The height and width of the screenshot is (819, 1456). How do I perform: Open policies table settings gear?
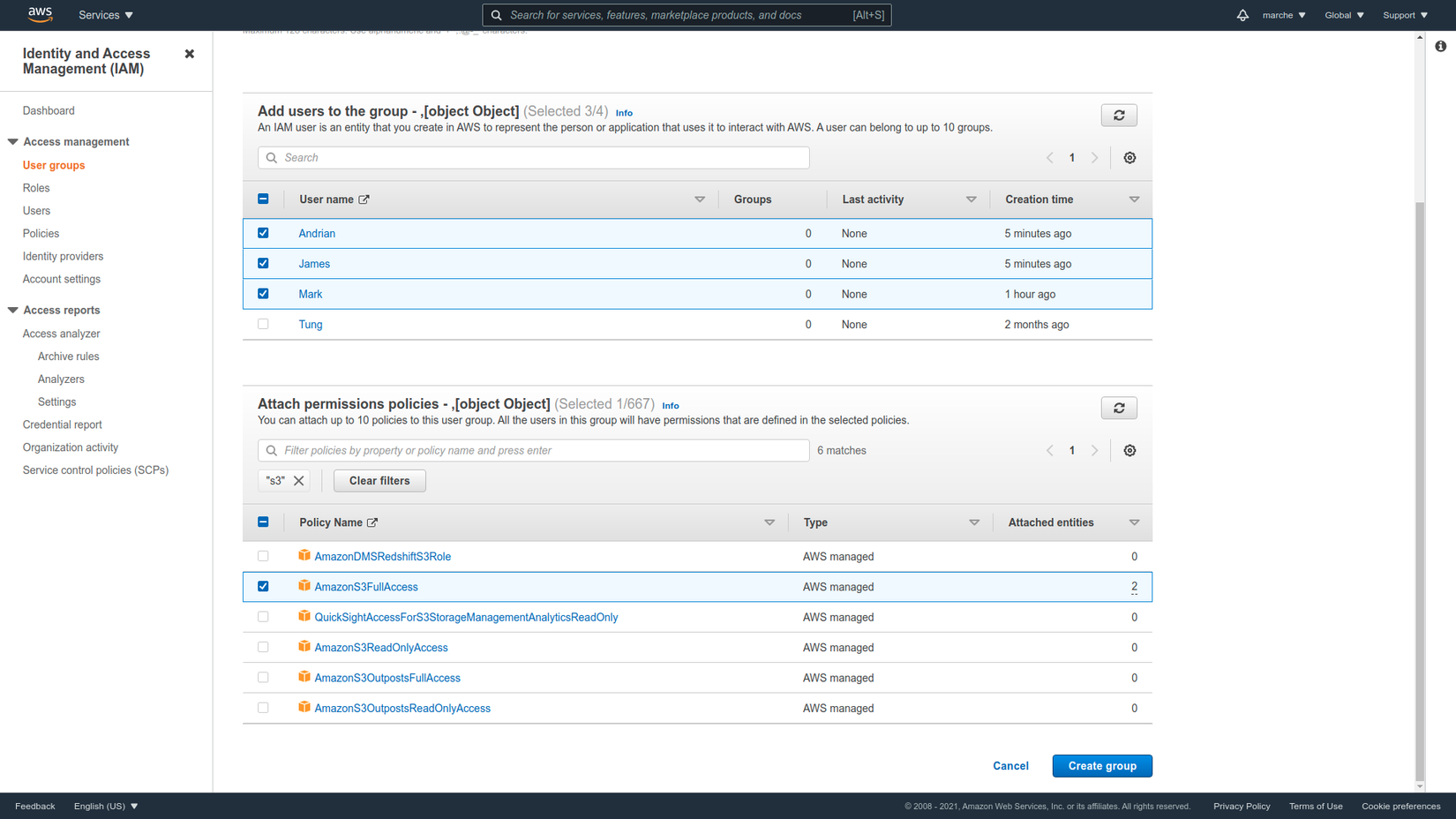(1130, 451)
